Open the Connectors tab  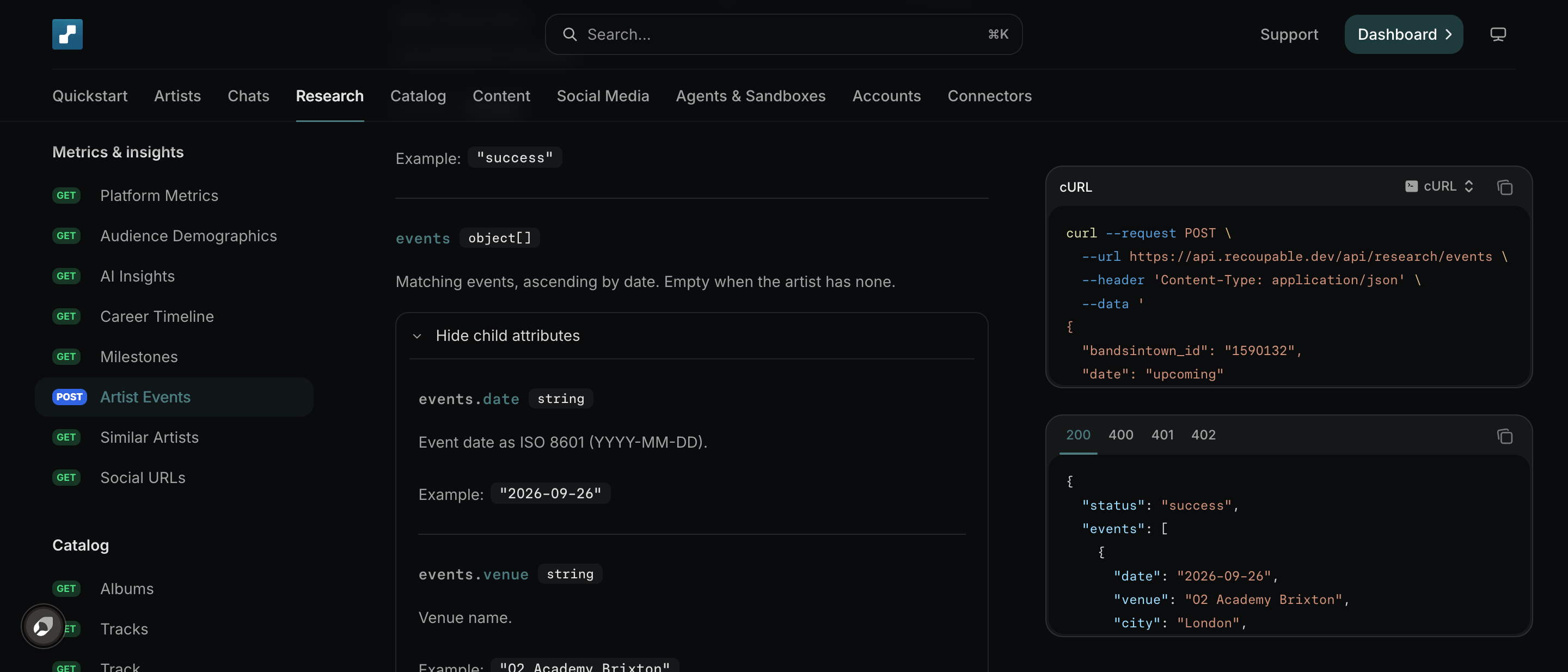click(x=989, y=96)
